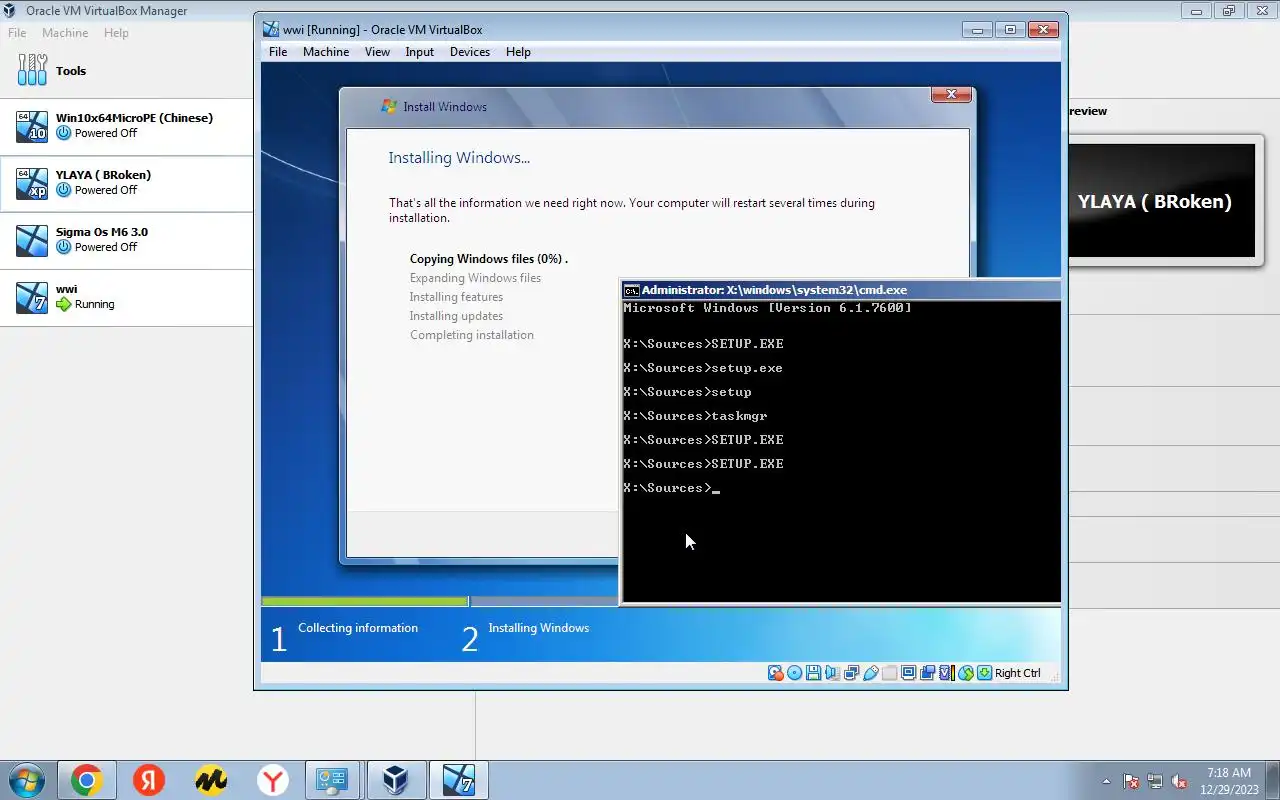This screenshot has width=1280, height=800.
Task: Click the keyboard capture green arrow icon
Action: [984, 673]
